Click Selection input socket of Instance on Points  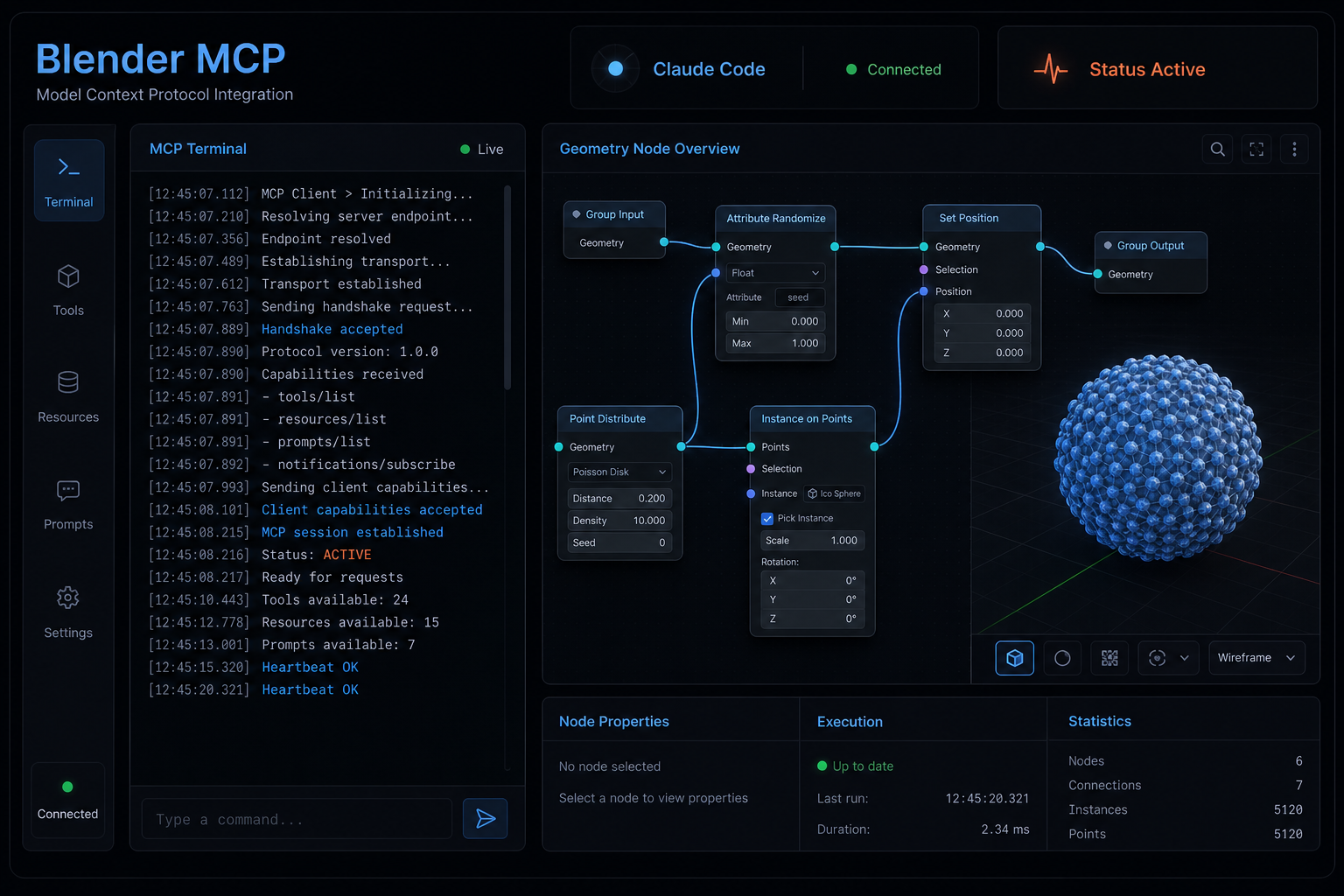click(751, 469)
